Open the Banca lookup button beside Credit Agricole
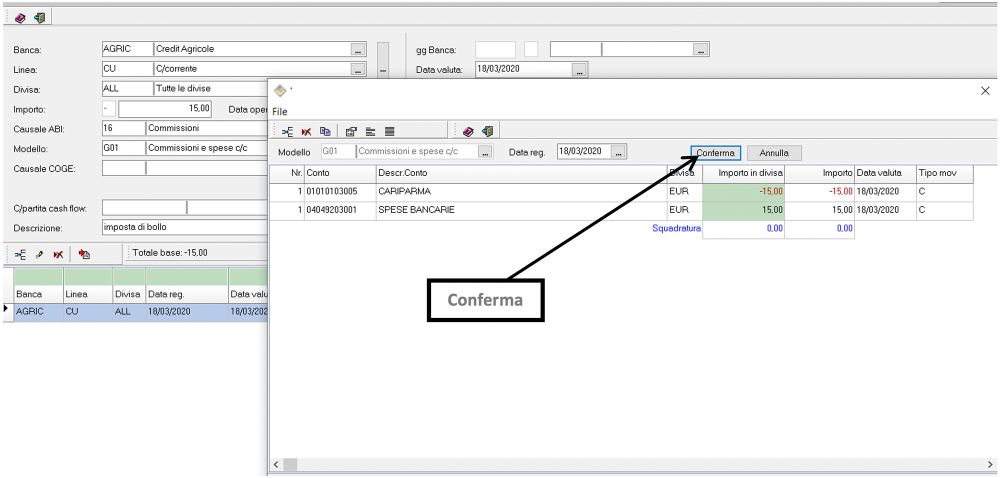 tap(357, 49)
